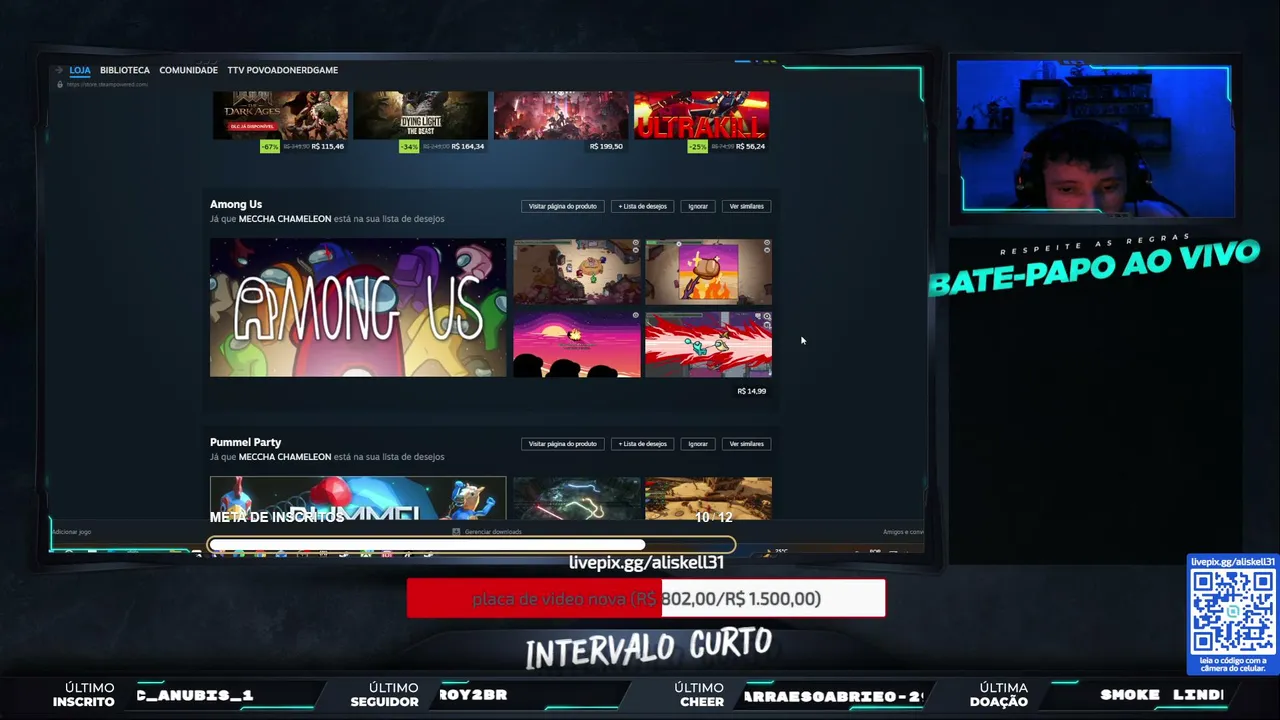Open the ULTRAKILL game capsule
This screenshot has height=720, width=1280.
701,115
